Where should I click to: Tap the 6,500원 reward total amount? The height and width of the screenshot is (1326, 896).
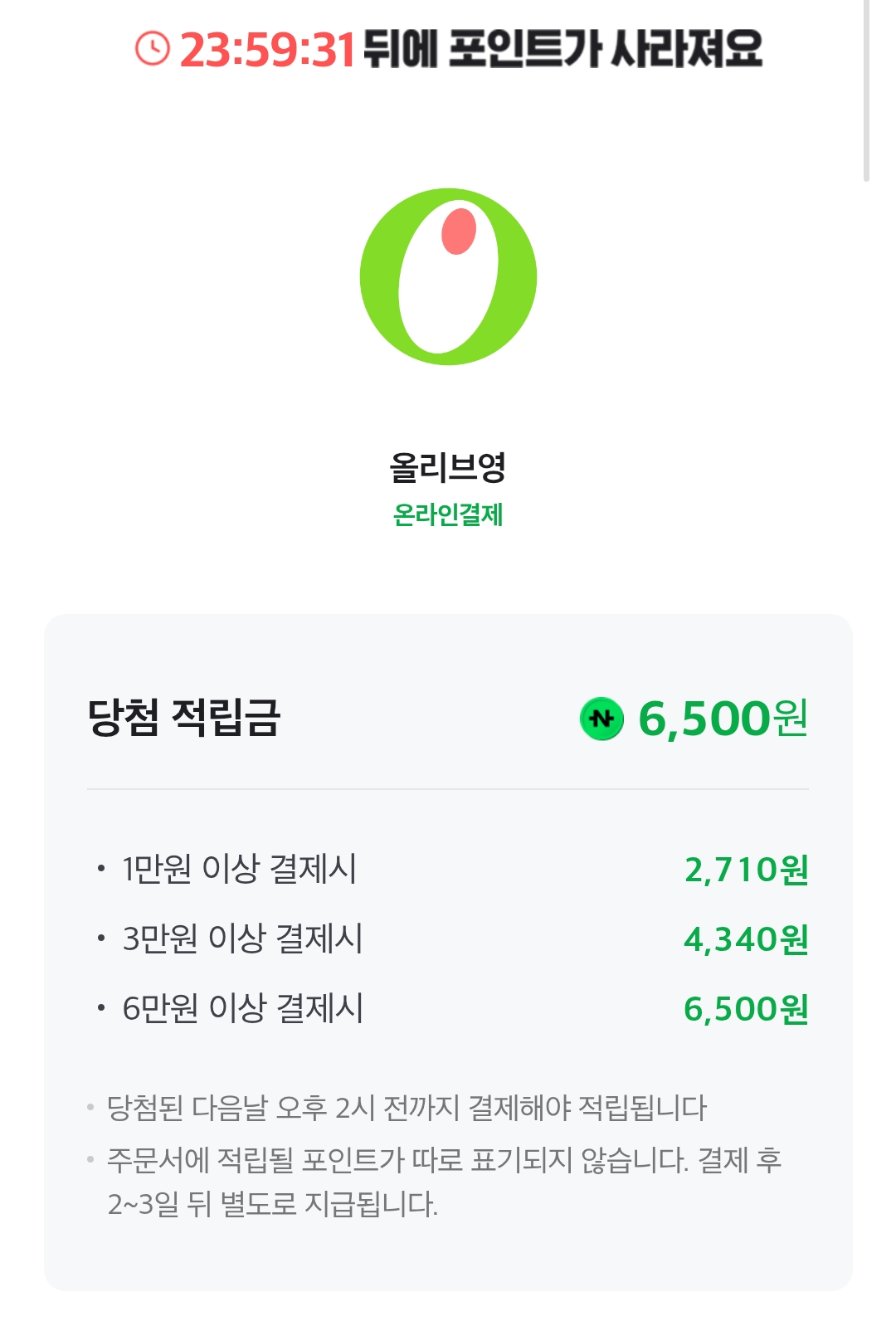pos(723,719)
